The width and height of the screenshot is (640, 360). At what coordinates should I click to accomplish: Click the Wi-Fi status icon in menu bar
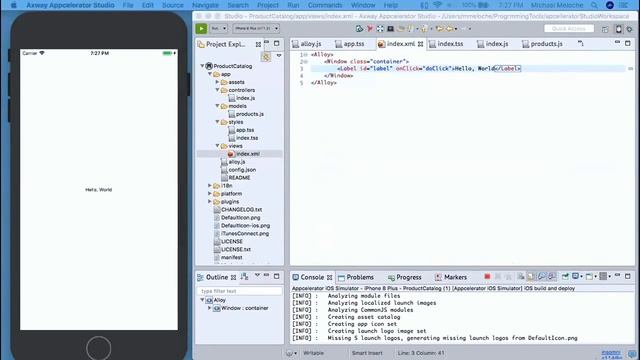click(x=437, y=5)
